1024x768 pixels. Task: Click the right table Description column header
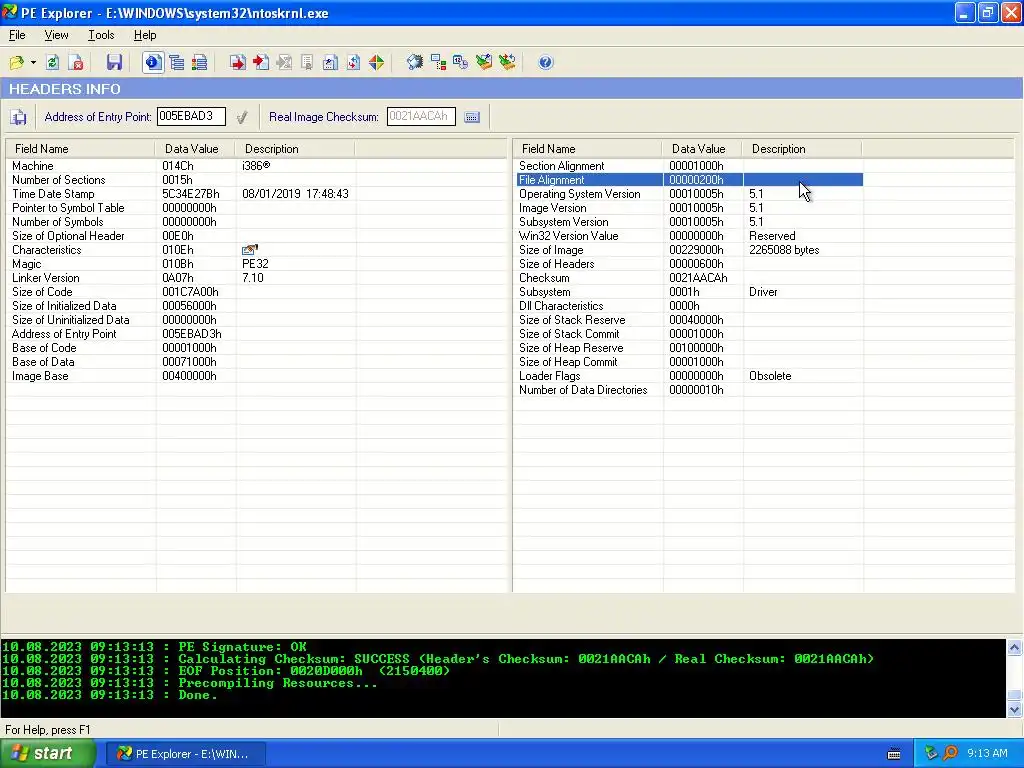coord(802,149)
